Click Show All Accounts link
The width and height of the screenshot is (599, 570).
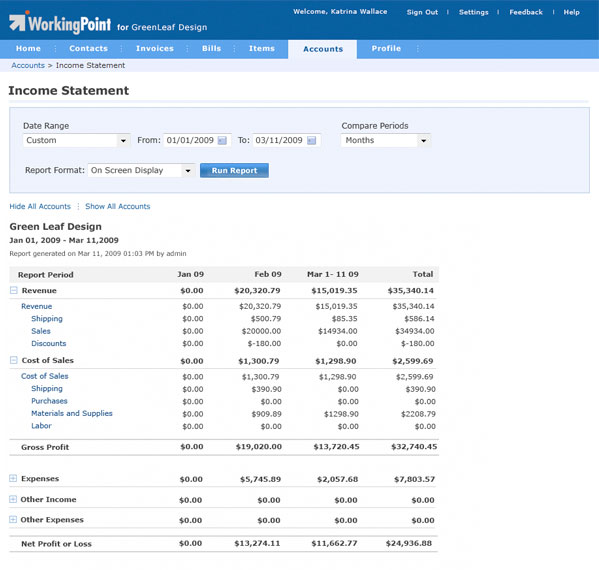coord(118,206)
